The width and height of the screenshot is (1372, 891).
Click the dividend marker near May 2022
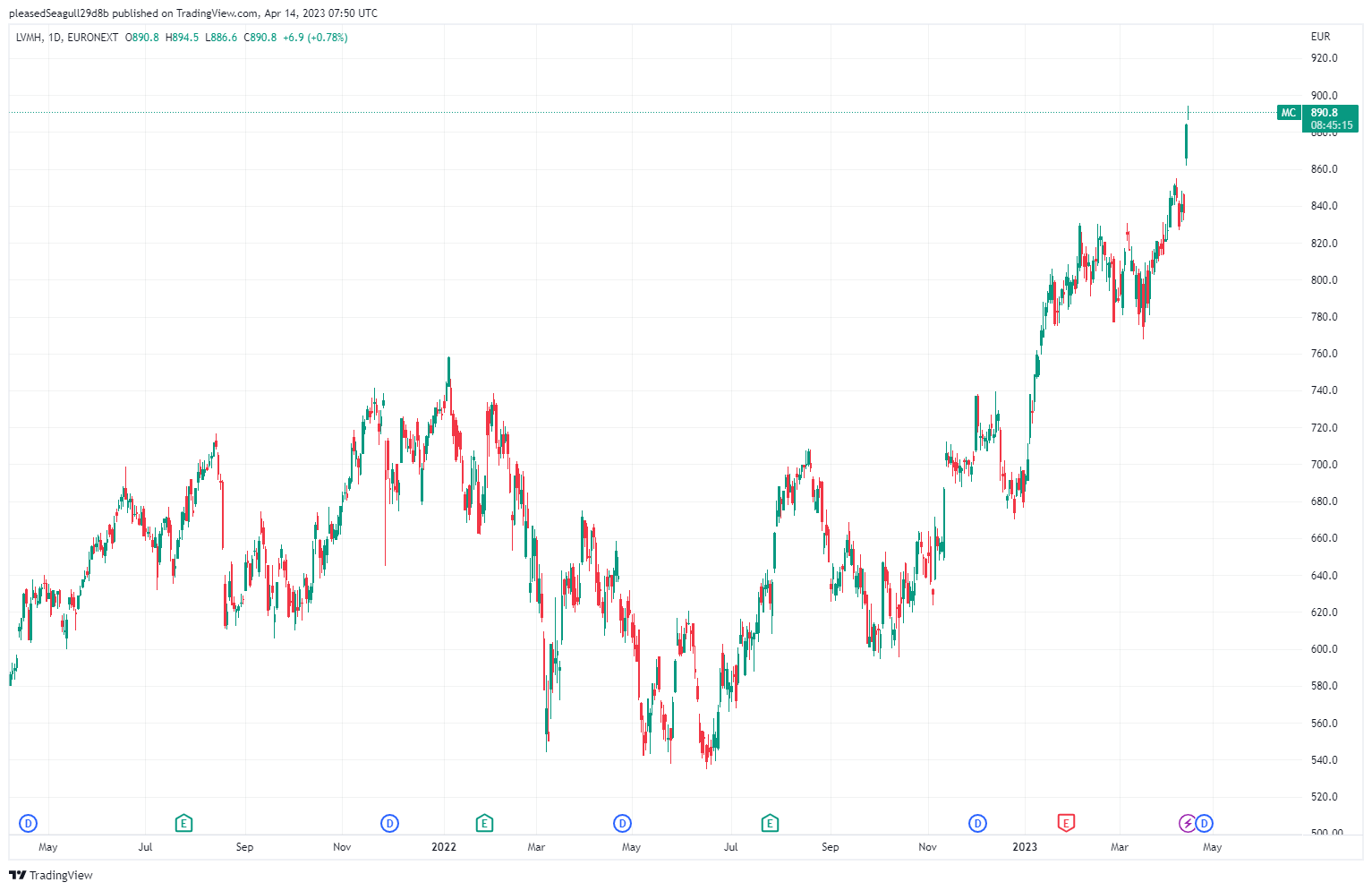click(x=622, y=823)
